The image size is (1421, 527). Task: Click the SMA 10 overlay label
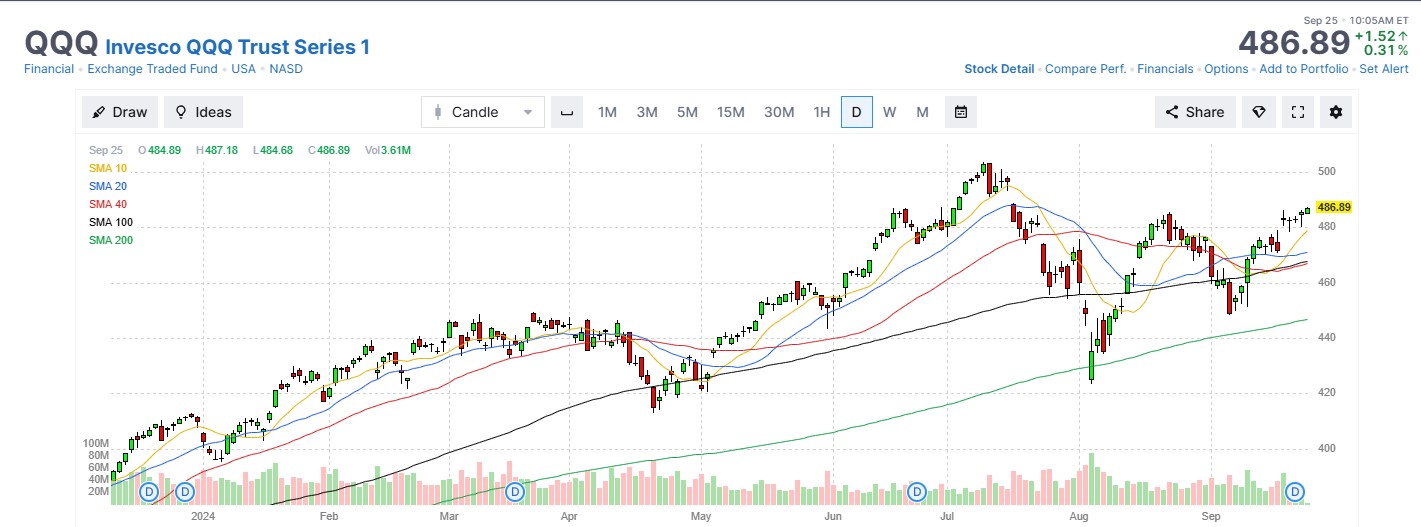[x=108, y=168]
